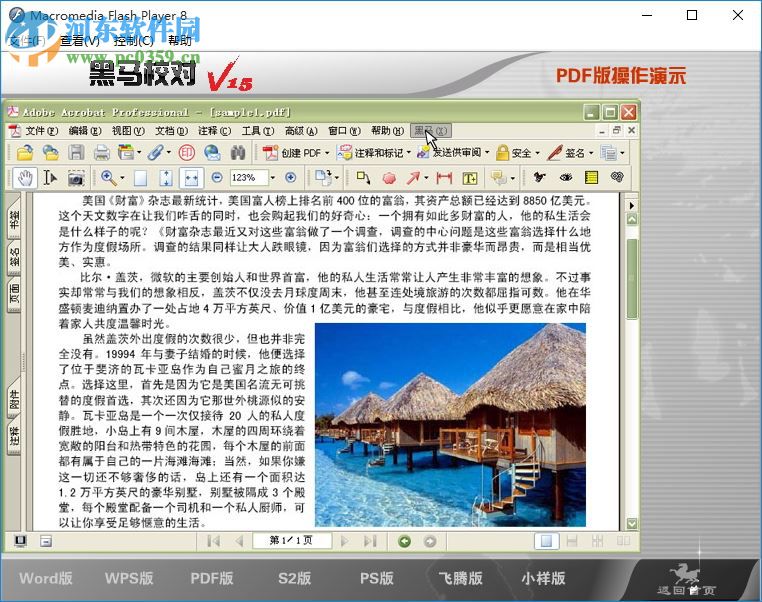
Task: Click the paperclip attach file icon
Action: tap(156, 153)
